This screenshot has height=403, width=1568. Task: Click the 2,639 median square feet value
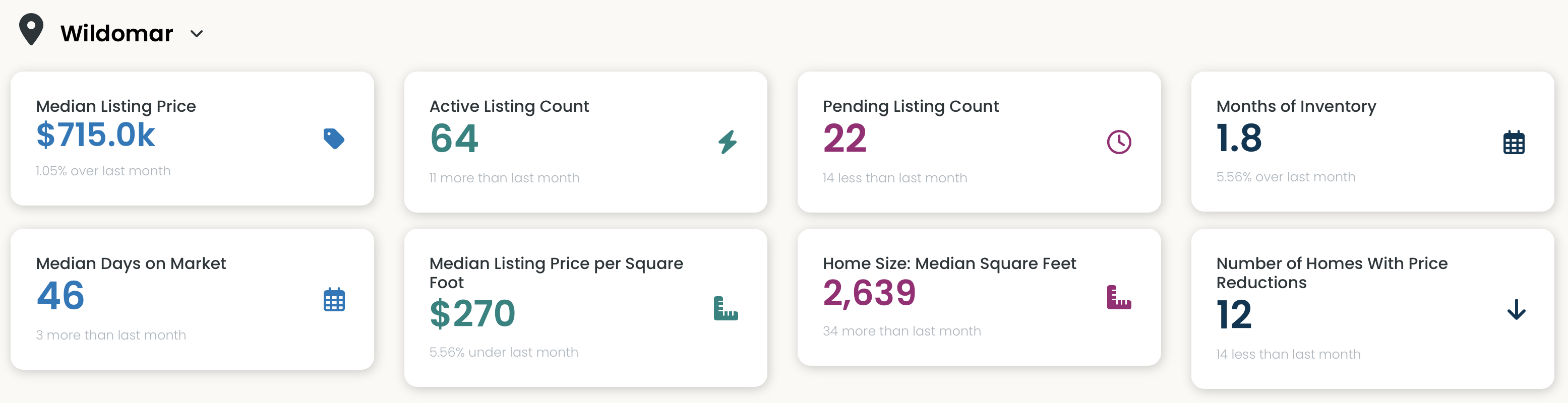pyautogui.click(x=869, y=293)
